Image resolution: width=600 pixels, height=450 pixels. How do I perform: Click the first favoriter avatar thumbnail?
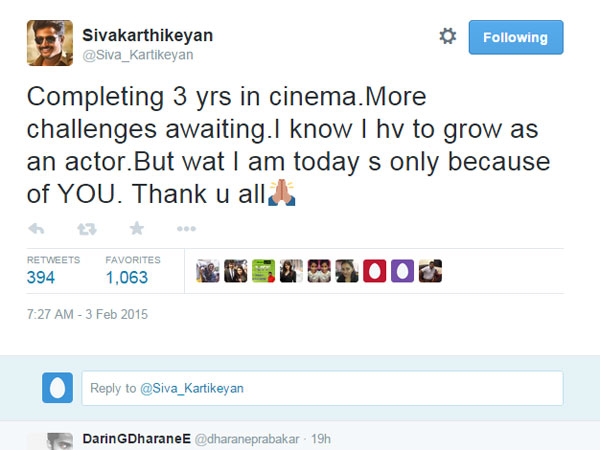click(208, 271)
